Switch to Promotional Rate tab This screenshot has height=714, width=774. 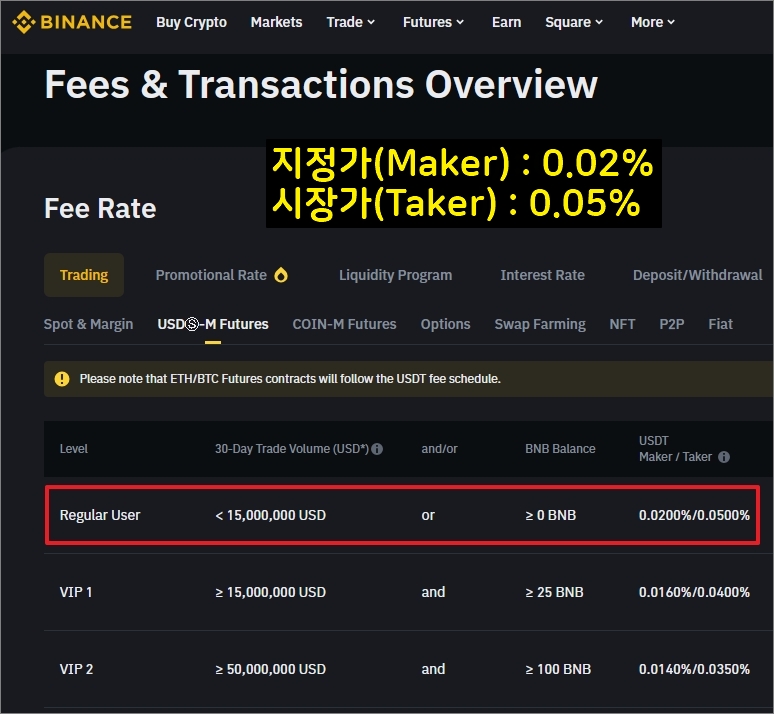click(222, 275)
